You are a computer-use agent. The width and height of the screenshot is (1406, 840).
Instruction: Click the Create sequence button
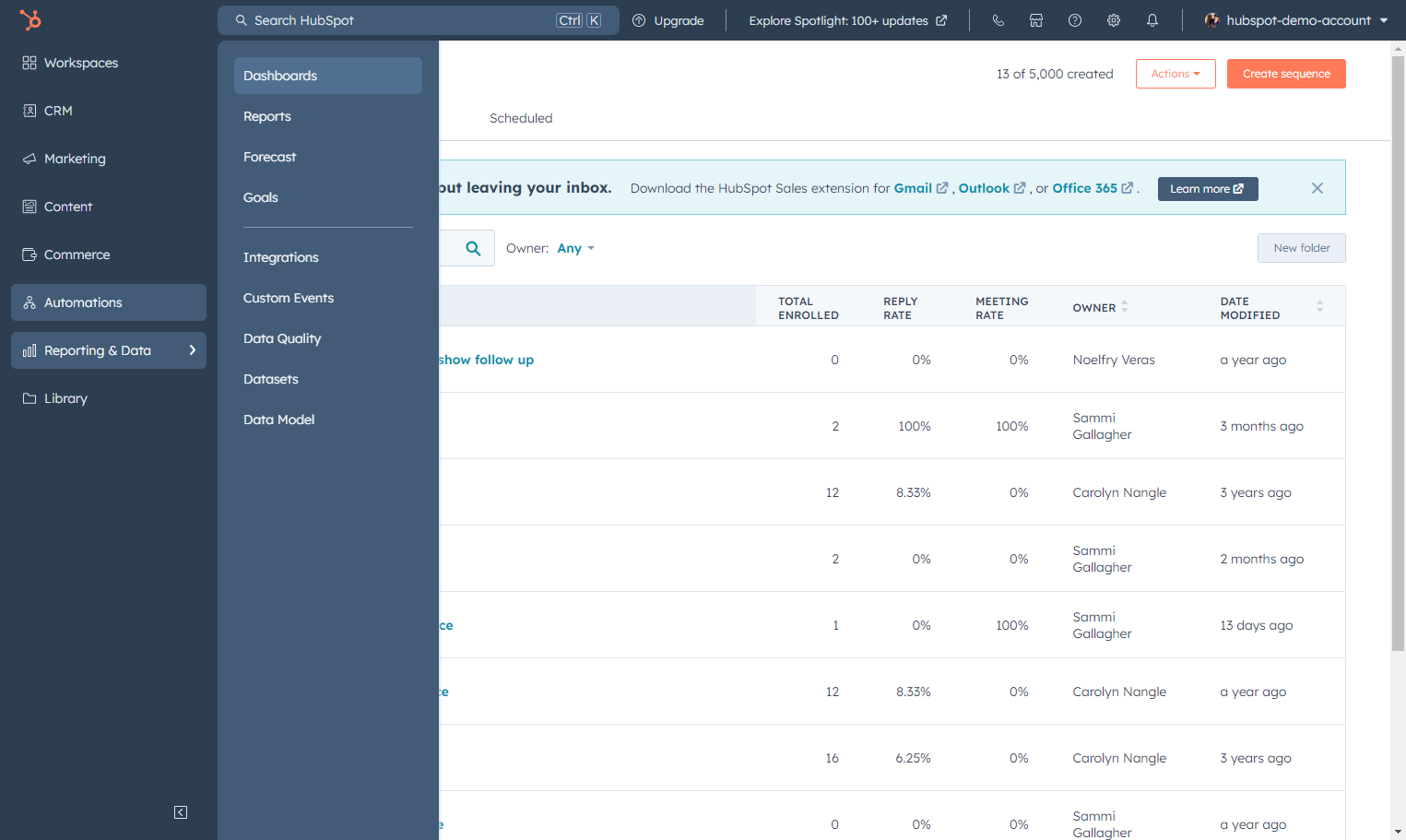click(1286, 74)
